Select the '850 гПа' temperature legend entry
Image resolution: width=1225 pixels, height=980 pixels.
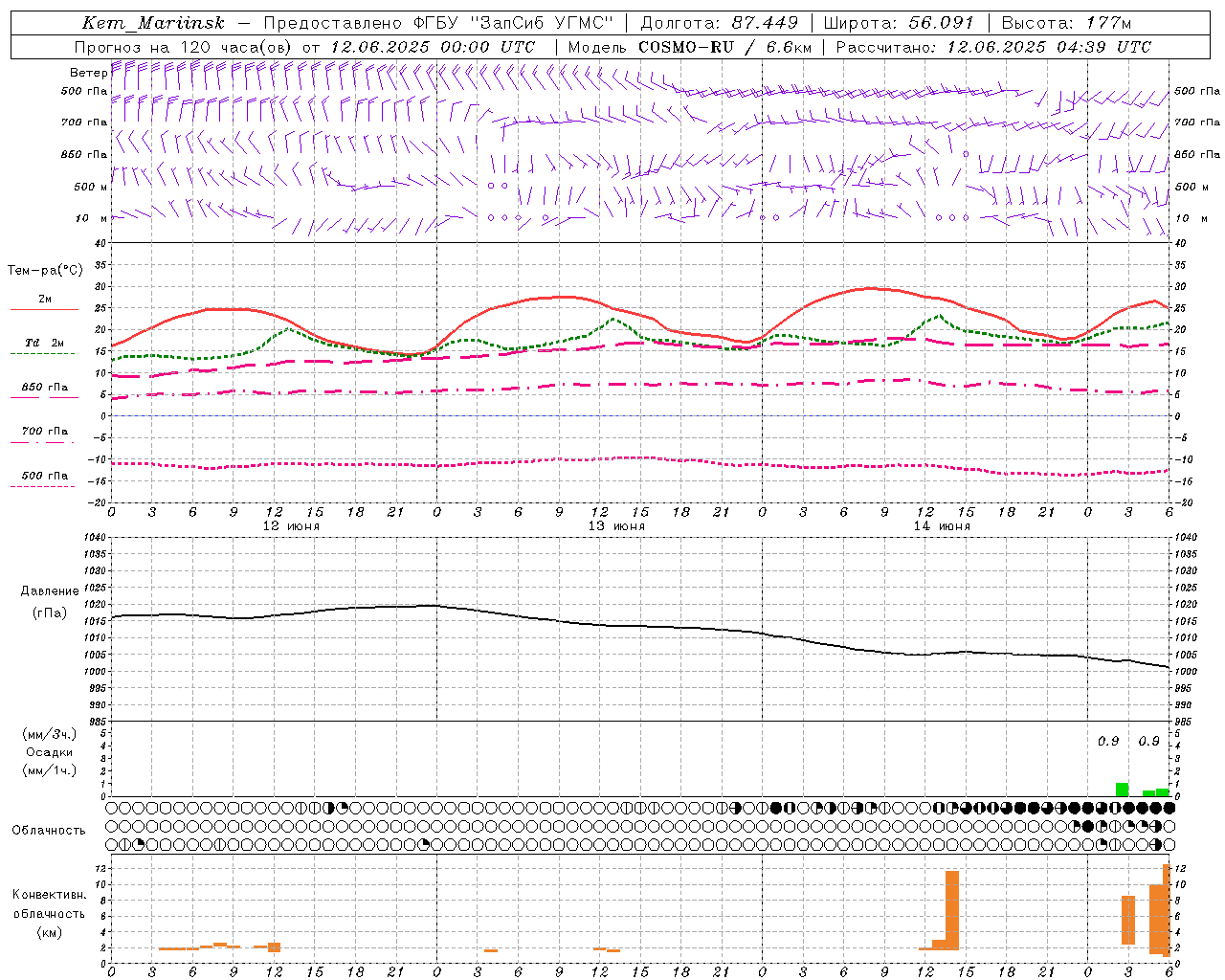[x=45, y=388]
